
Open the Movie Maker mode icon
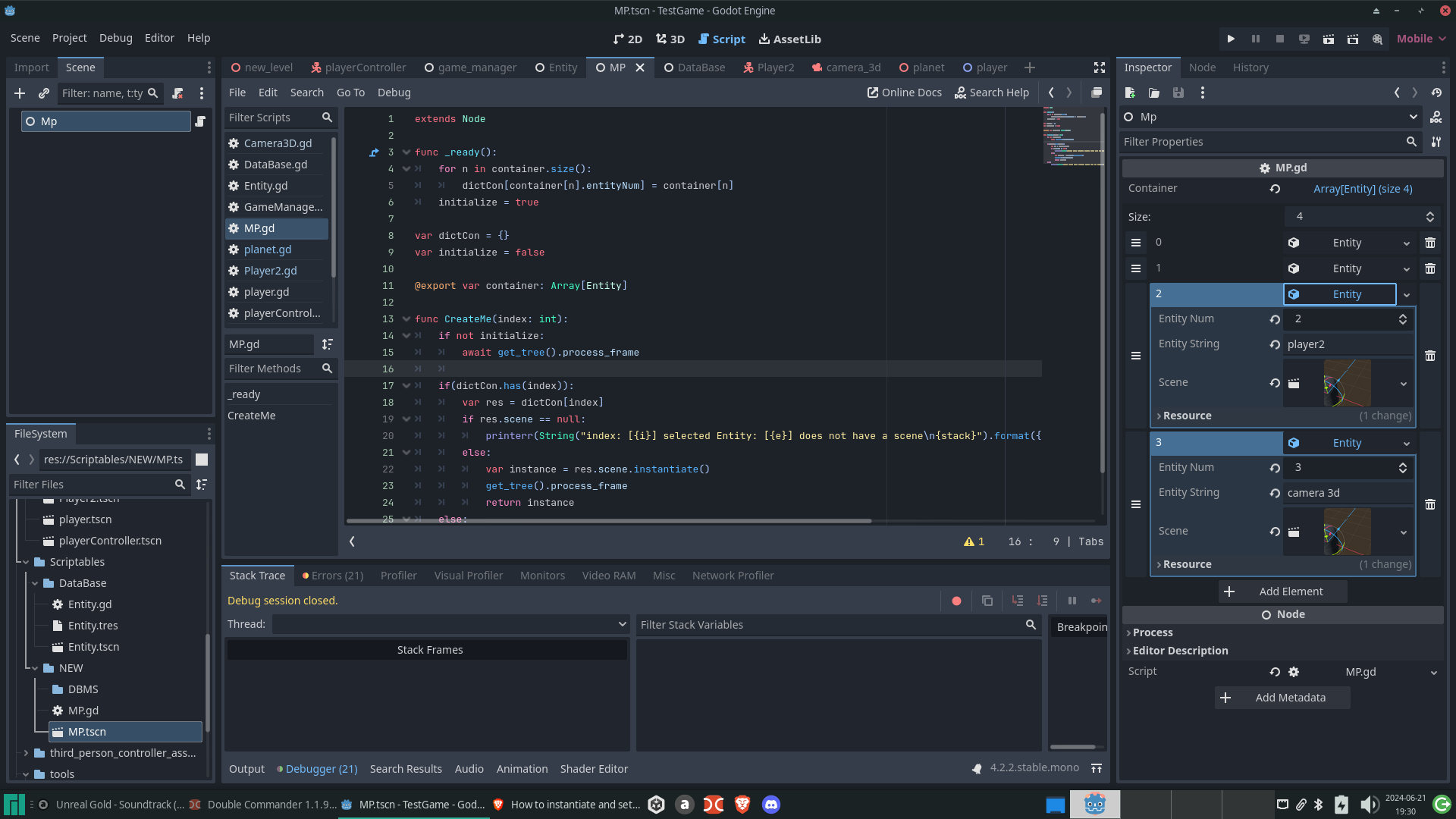pyautogui.click(x=1377, y=39)
